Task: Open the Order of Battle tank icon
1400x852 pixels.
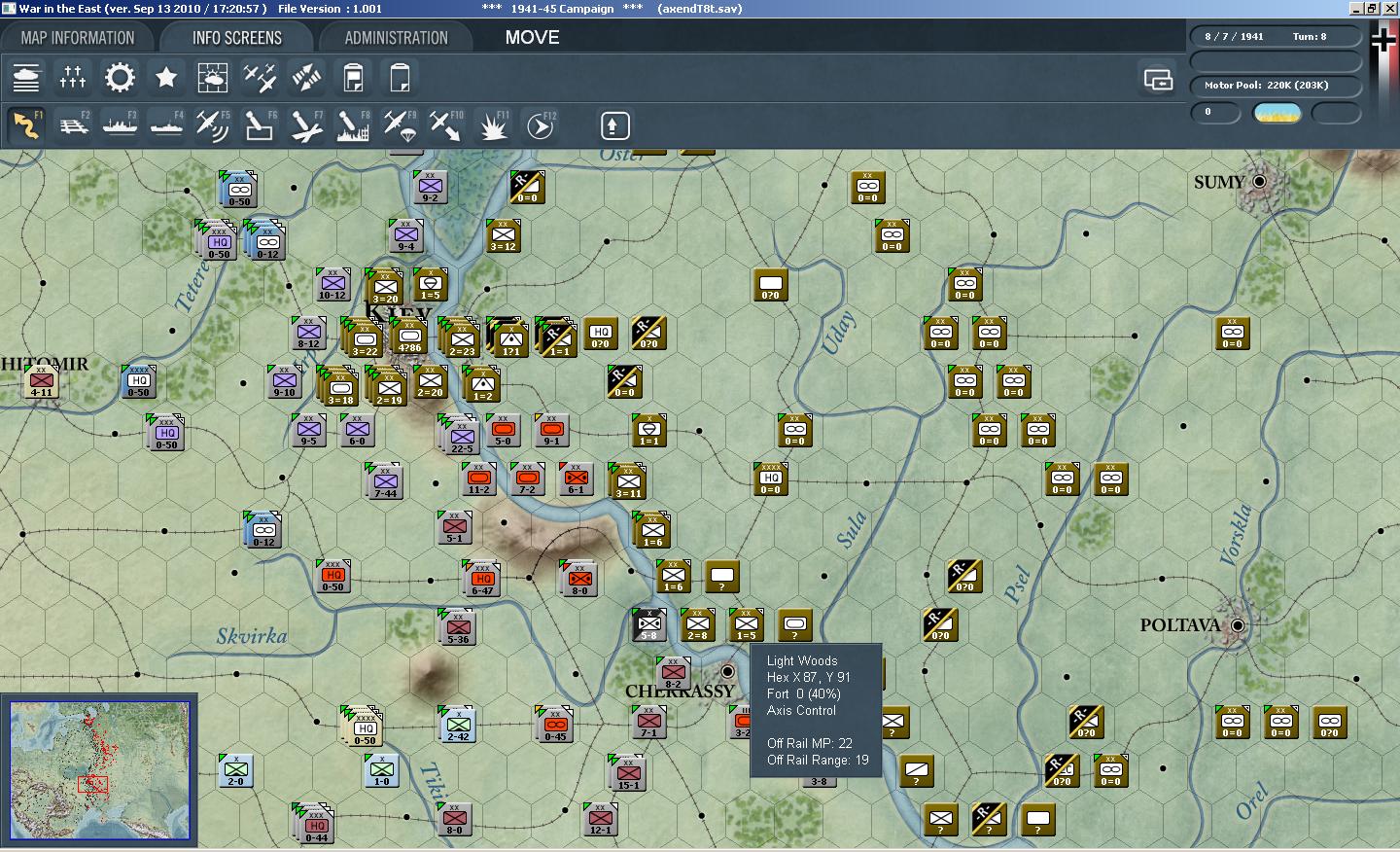Action: [x=26, y=78]
